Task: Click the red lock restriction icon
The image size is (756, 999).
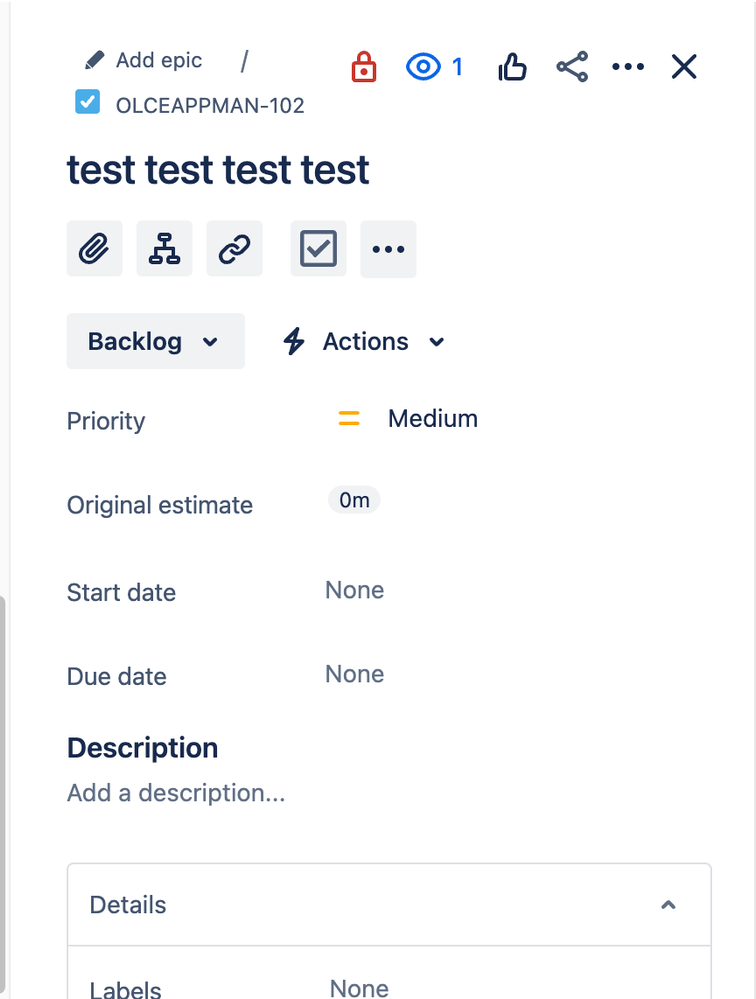Action: [x=364, y=67]
